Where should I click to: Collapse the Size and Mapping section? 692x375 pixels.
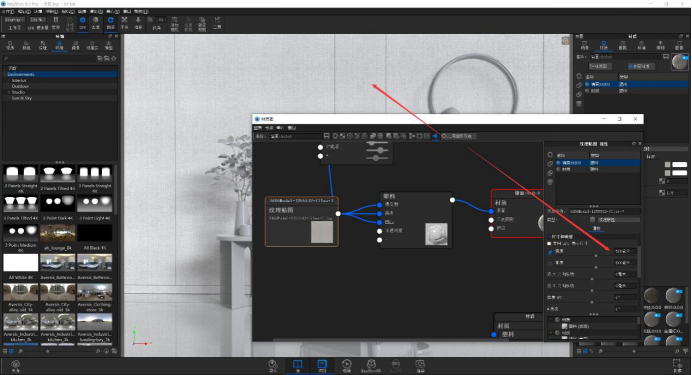point(549,237)
